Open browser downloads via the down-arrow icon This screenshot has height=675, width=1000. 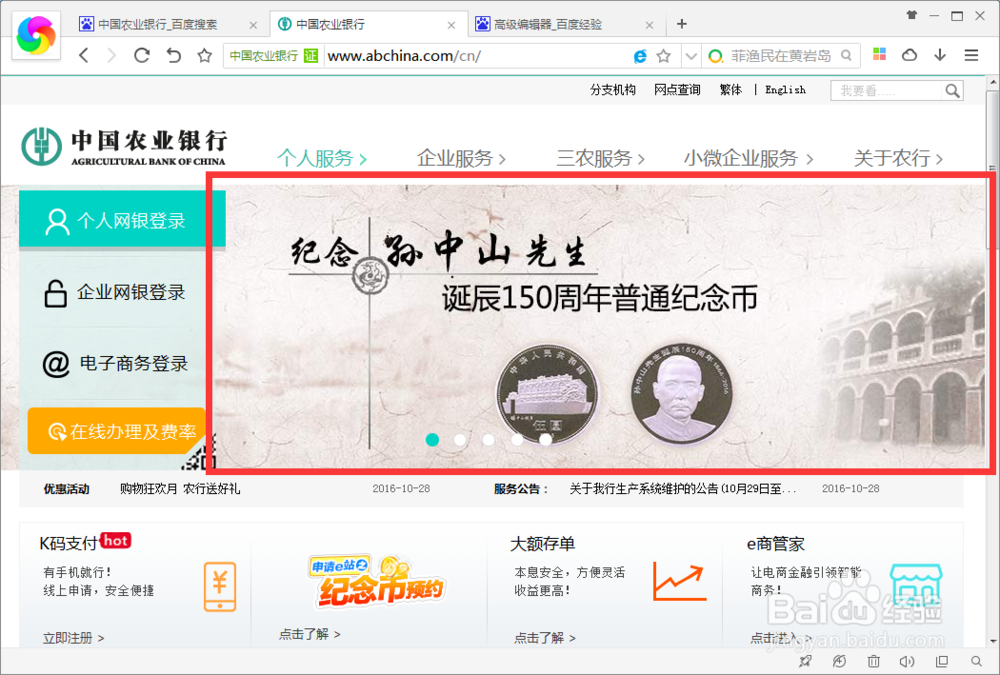(940, 55)
